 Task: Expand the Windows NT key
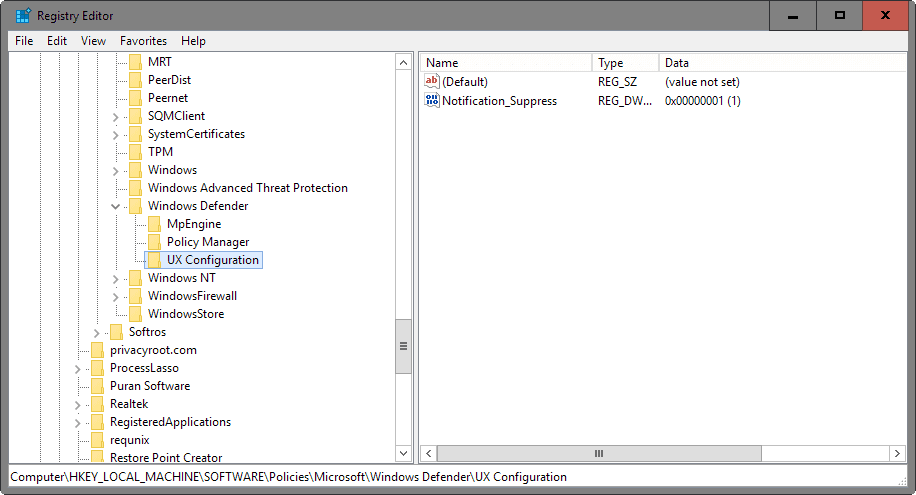116,279
